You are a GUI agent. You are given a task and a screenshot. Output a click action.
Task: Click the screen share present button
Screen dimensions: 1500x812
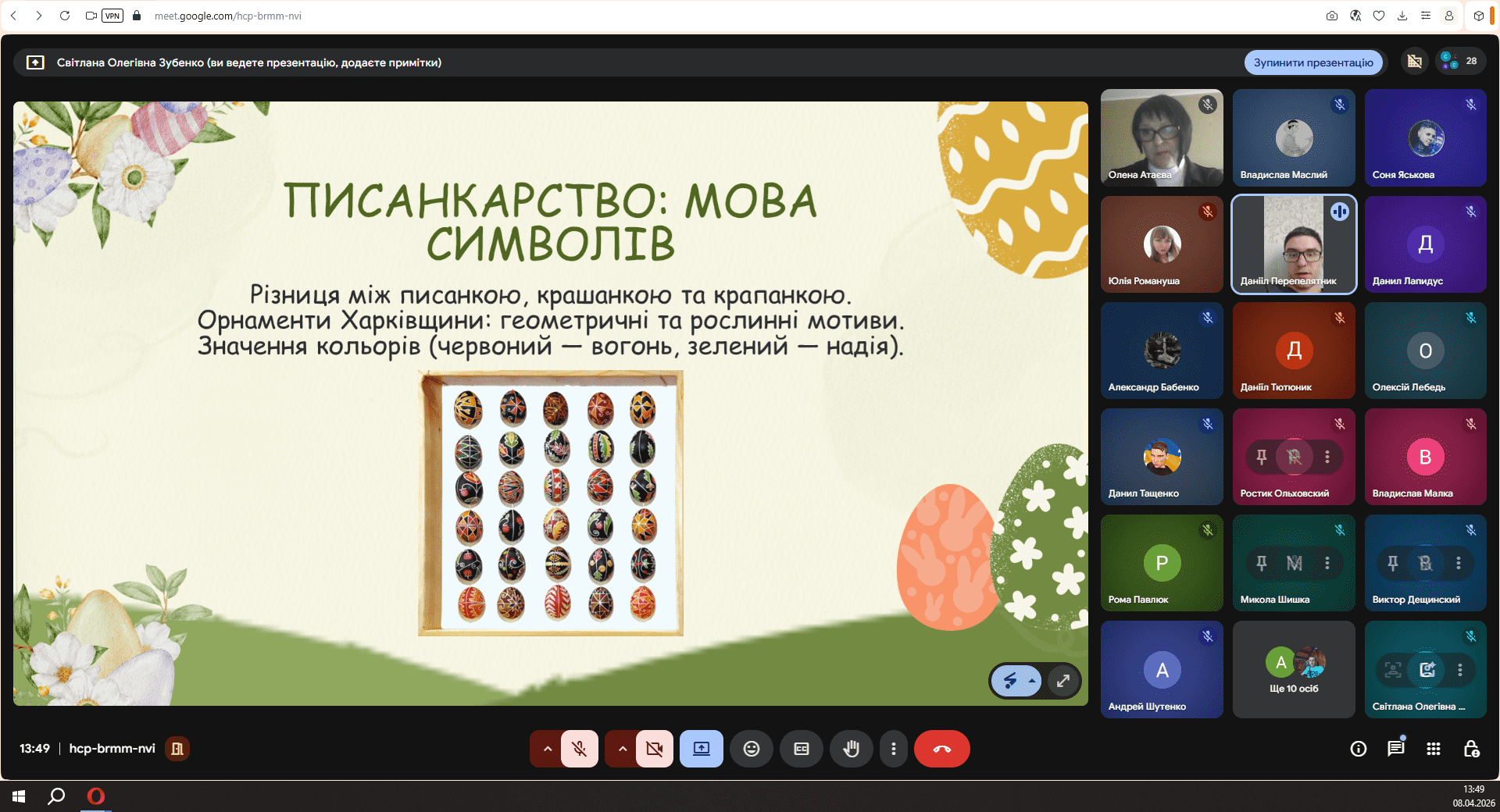[701, 749]
